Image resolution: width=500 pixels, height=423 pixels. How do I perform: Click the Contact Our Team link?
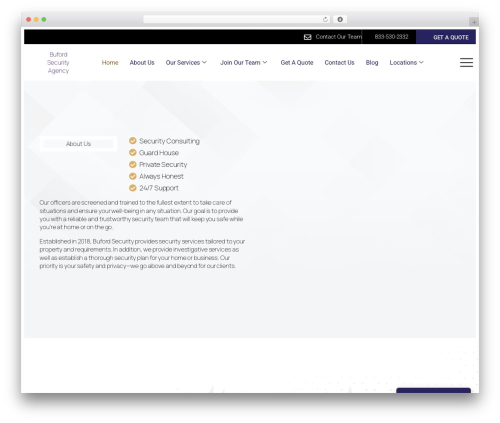[339, 37]
